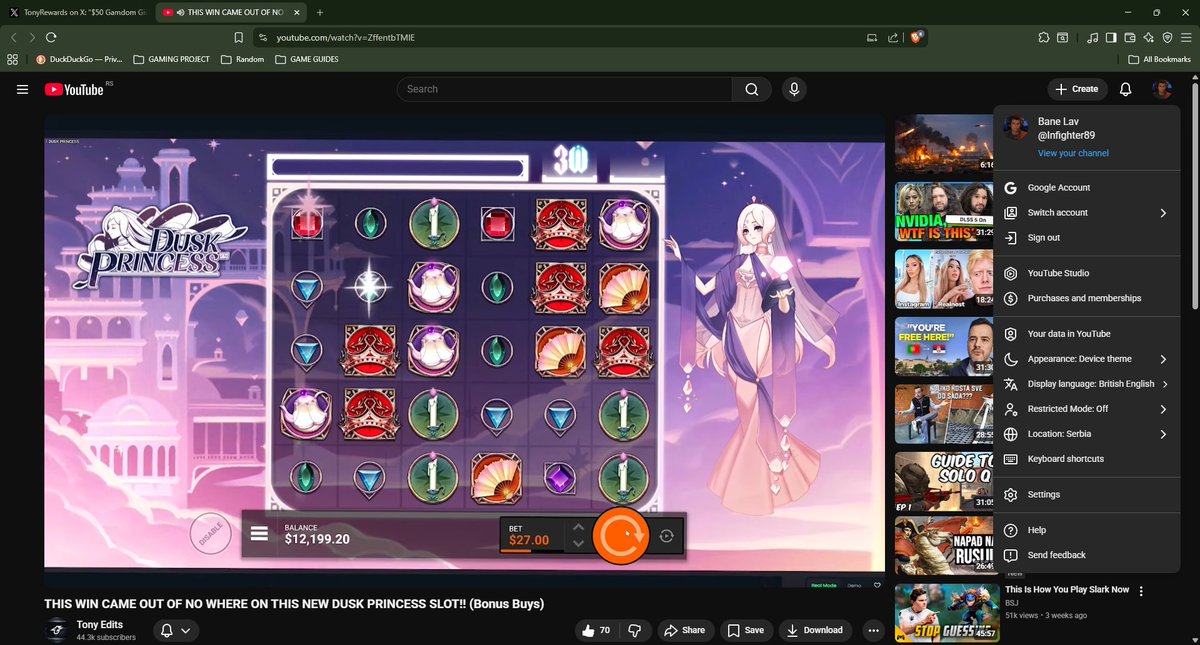Go forward with browser forward arrow
Screen dimensions: 1200x645
tap(32, 37)
